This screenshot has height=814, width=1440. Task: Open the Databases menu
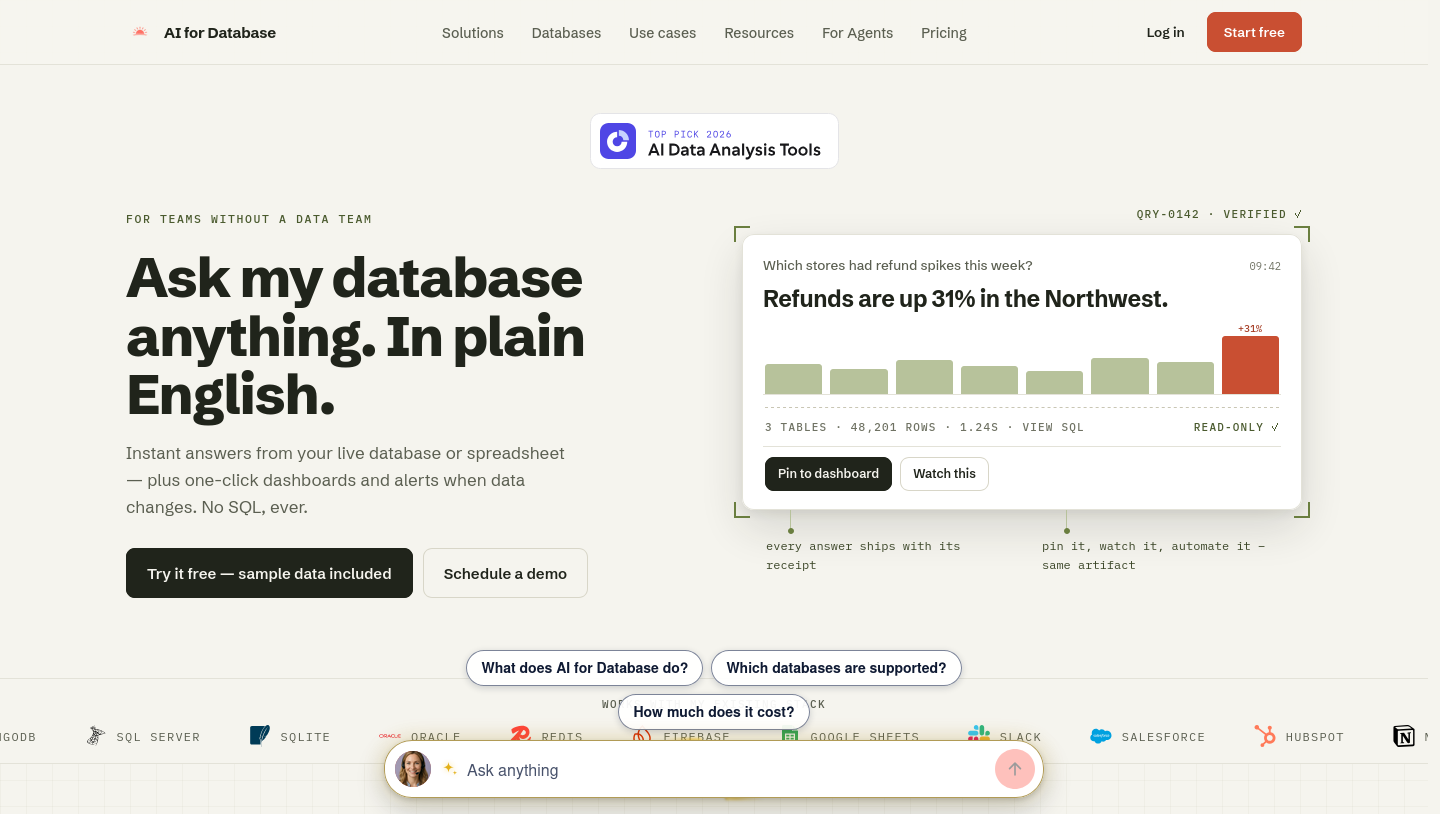click(566, 33)
